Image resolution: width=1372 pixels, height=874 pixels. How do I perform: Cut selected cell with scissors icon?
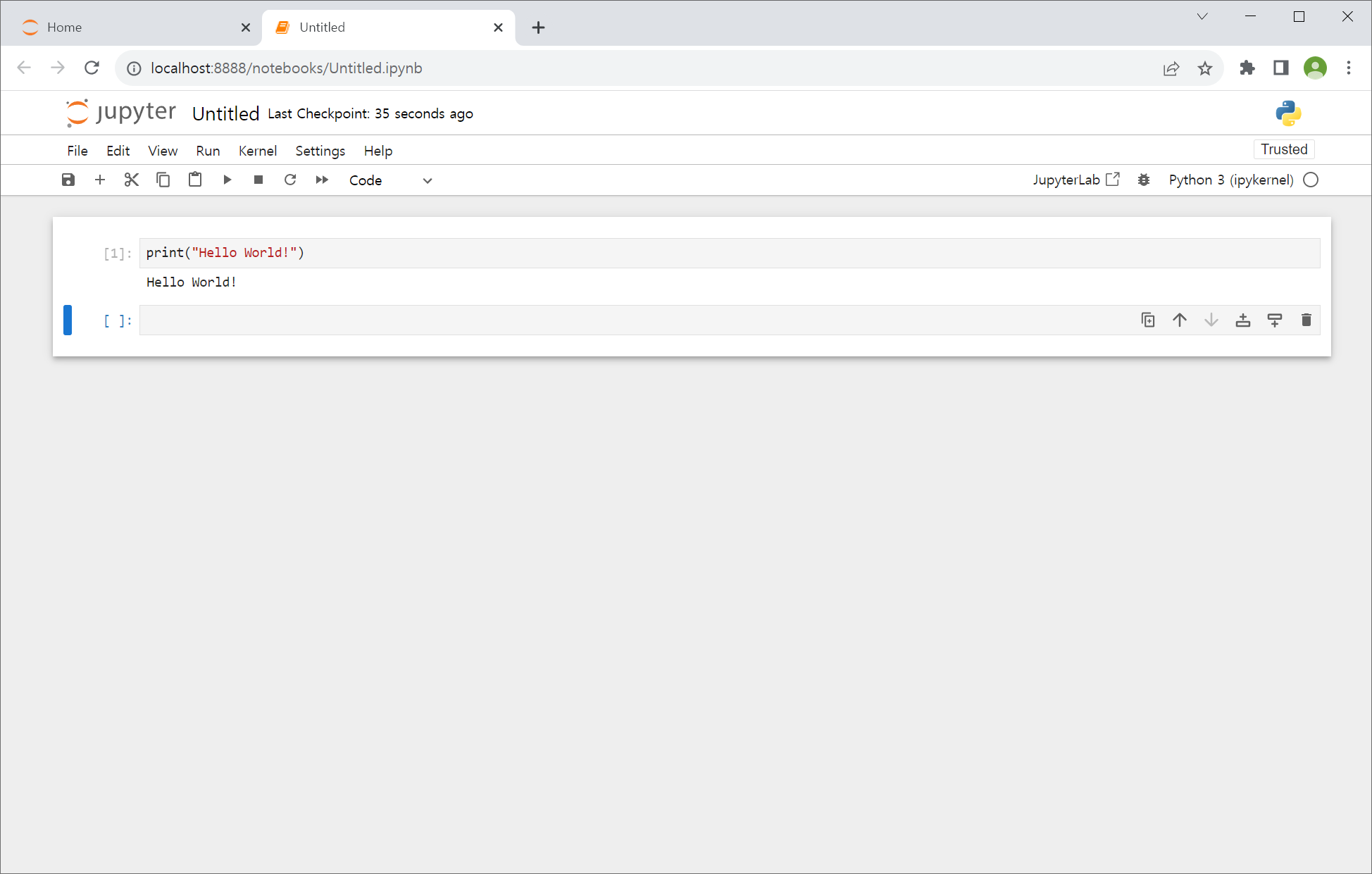click(x=132, y=180)
